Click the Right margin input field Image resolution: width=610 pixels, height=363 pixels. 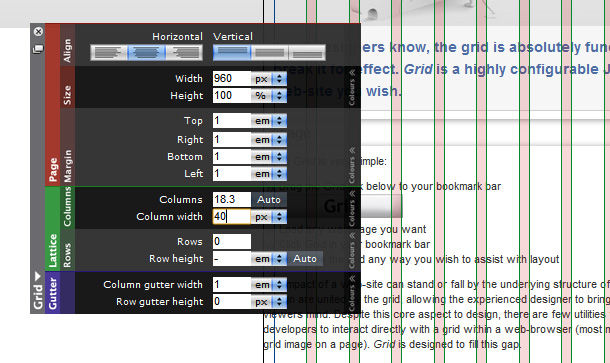(232, 139)
